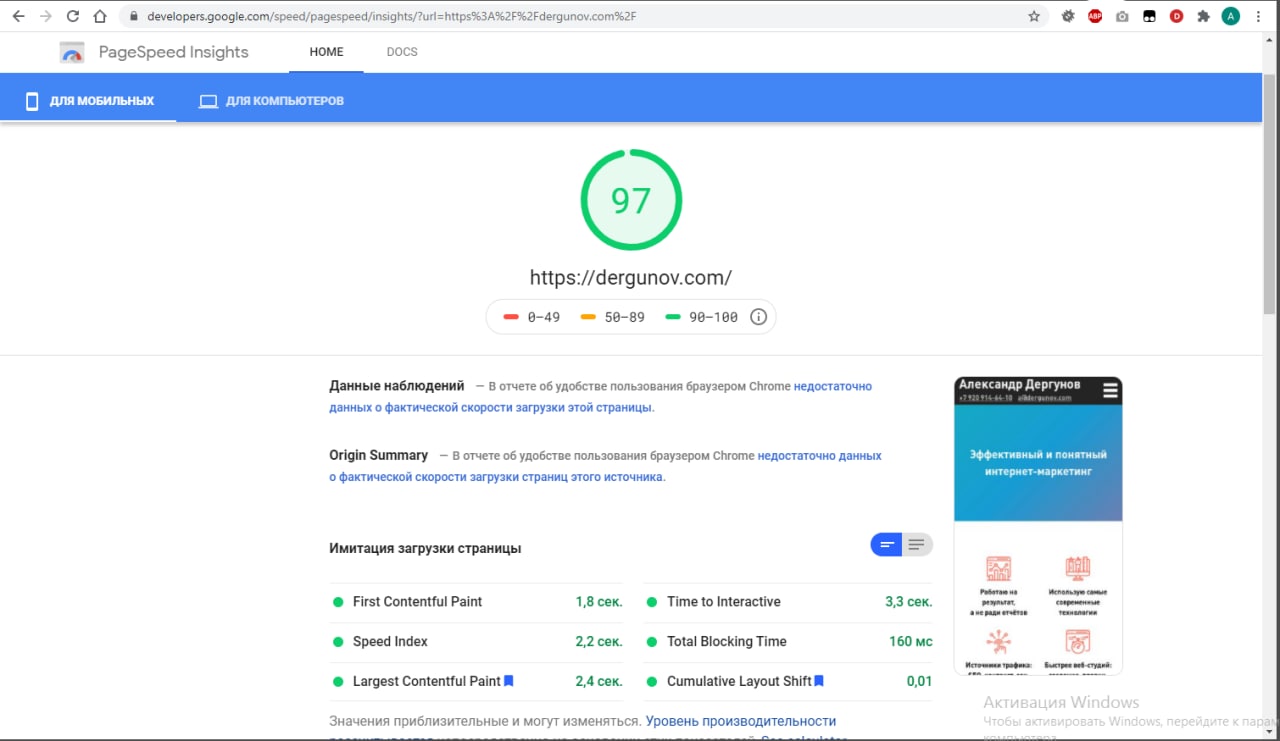1280x741 pixels.
Task: Click the https://dergunov.com/ URL text
Action: [x=631, y=277]
